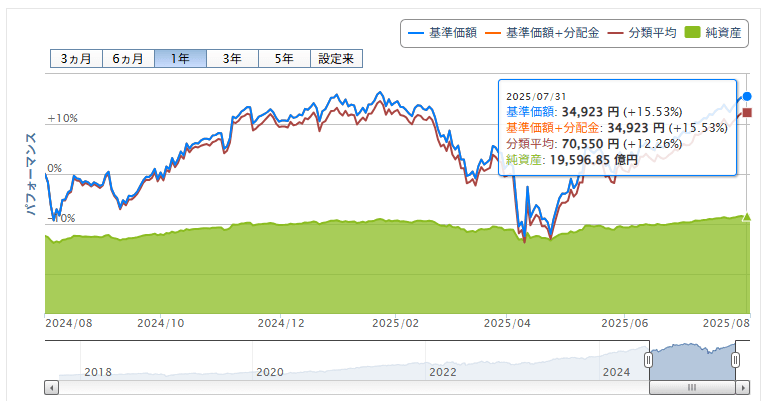This screenshot has height=401, width=770.
Task: Select the 3ヵ月 period tab
Action: (x=76, y=59)
